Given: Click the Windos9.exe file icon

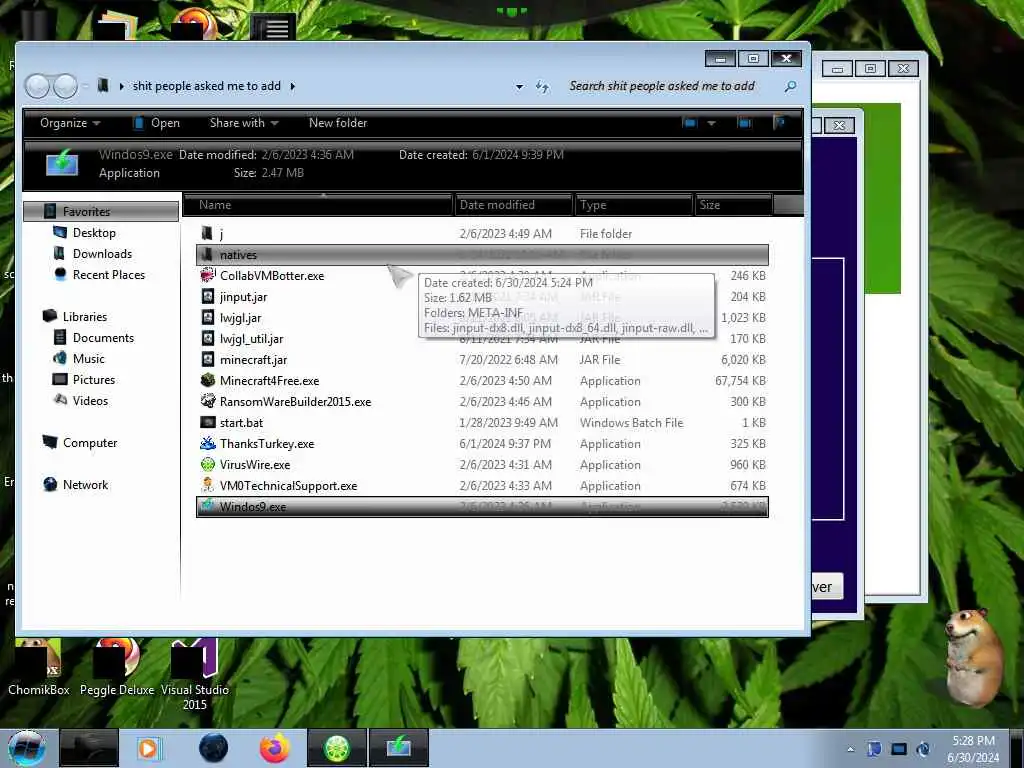Looking at the screenshot, I should 207,506.
